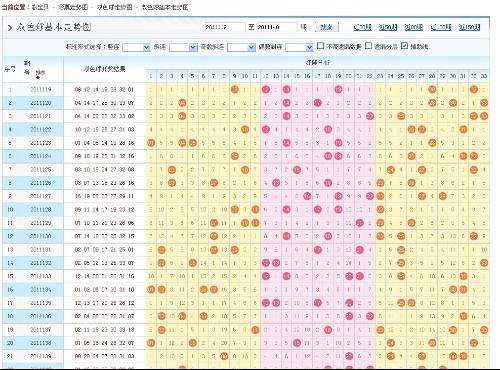Click red ball 25 in issue 2011121 row

[x=401, y=116]
